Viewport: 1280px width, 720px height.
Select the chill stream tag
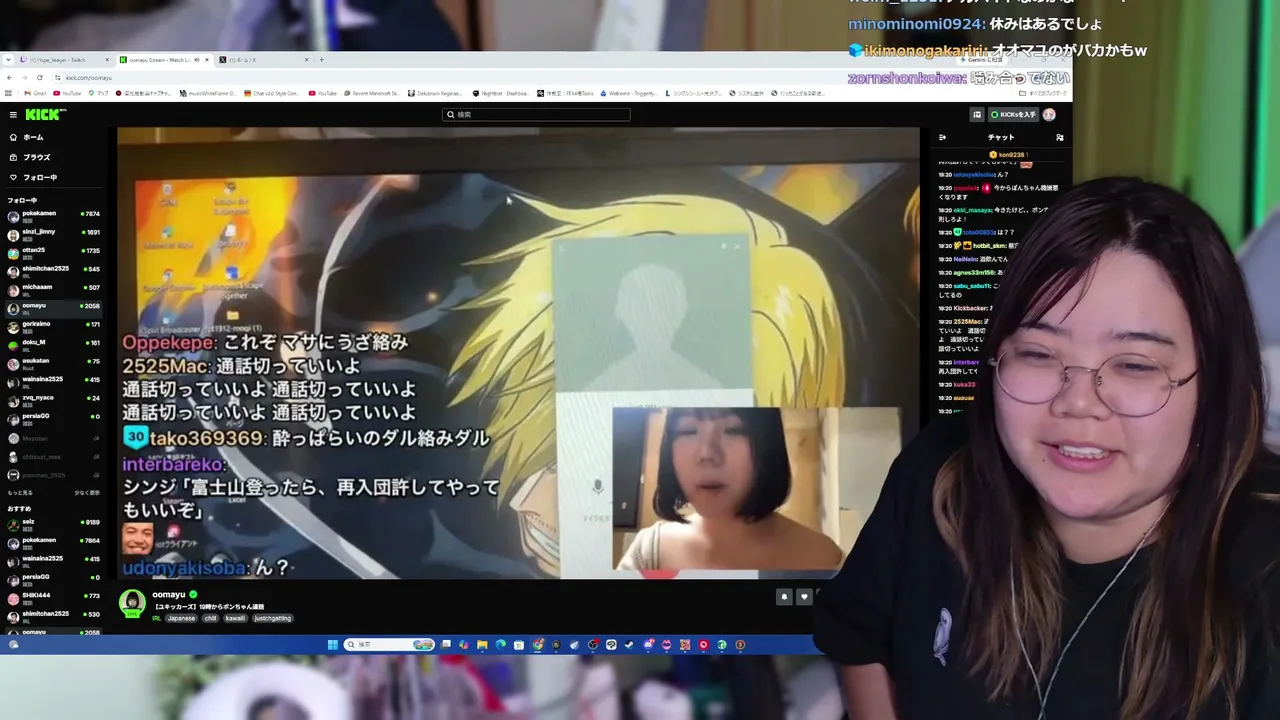(210, 619)
